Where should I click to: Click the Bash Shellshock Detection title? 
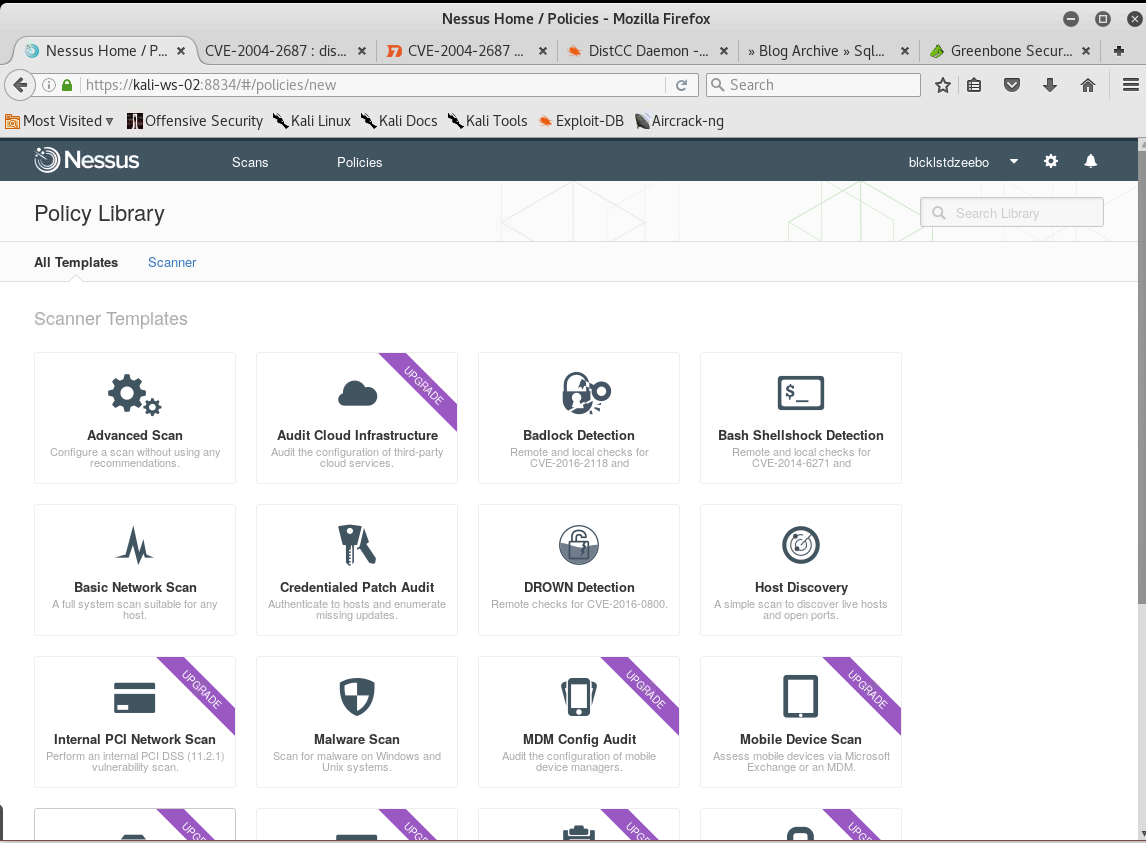pos(800,435)
